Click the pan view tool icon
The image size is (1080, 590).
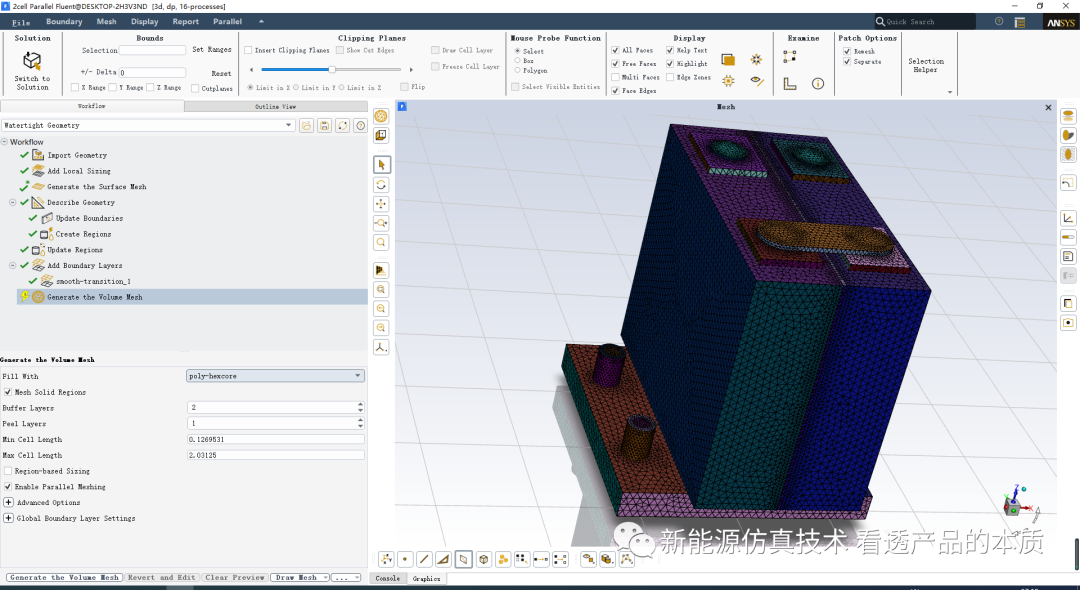(381, 204)
